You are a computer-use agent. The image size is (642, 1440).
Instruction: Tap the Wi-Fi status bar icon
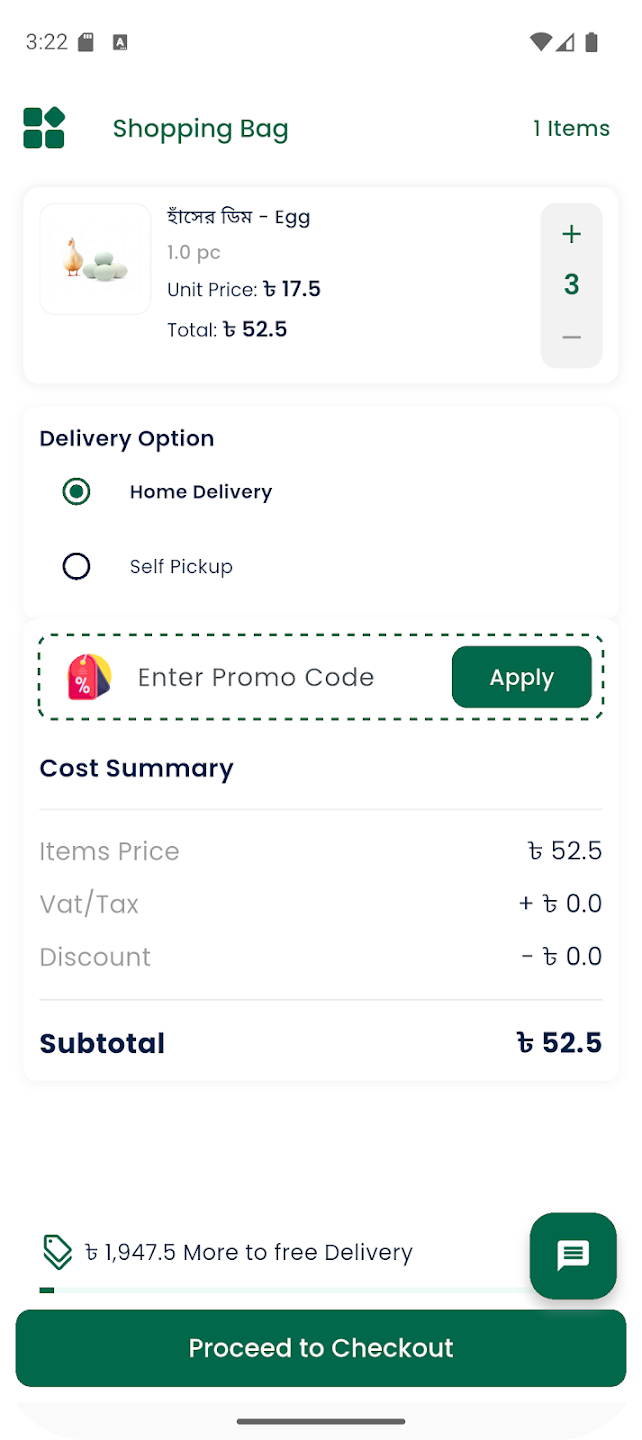tap(541, 42)
